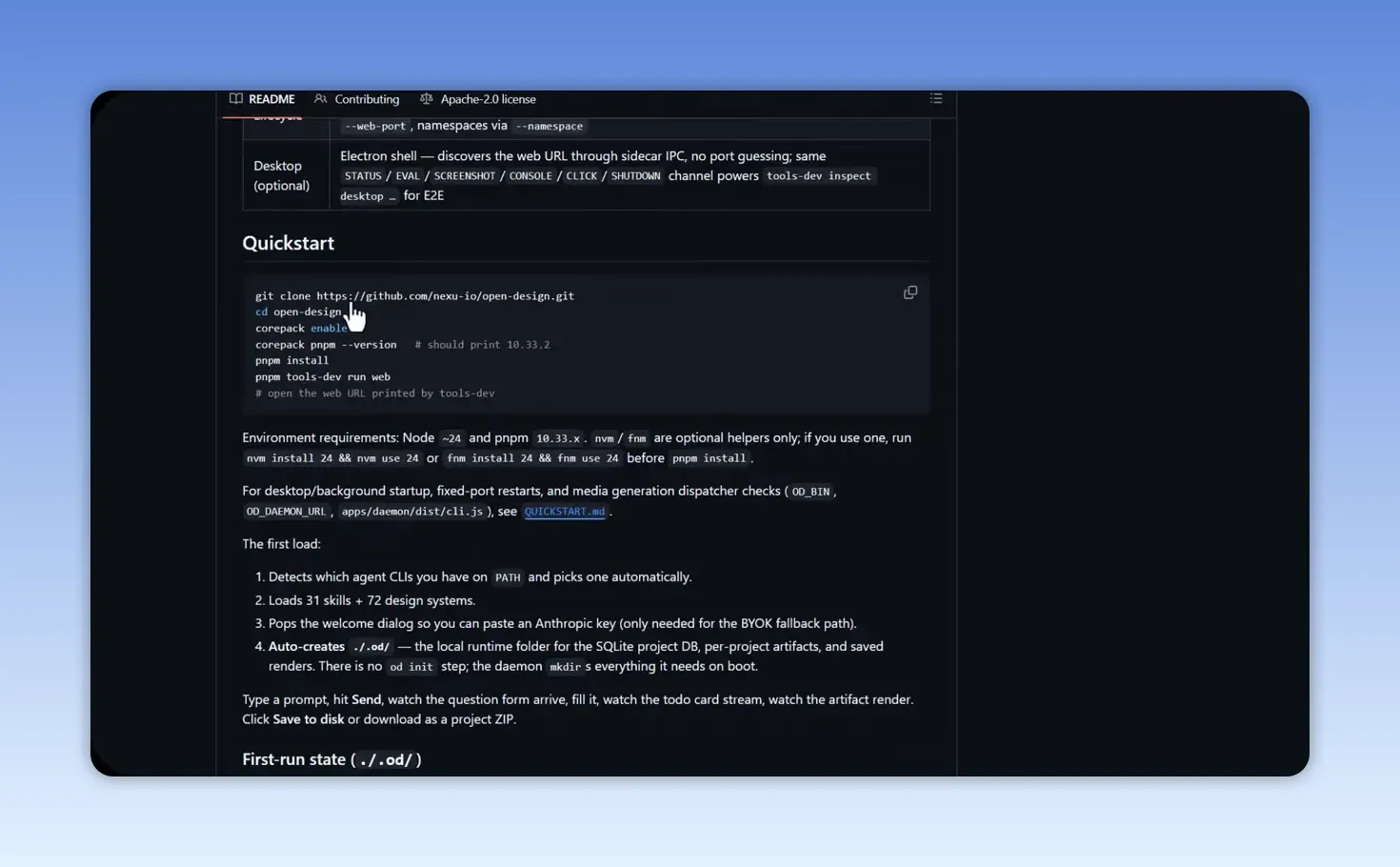Click the "First-run state" heading
Image resolution: width=1400 pixels, height=867 pixels.
coord(331,759)
